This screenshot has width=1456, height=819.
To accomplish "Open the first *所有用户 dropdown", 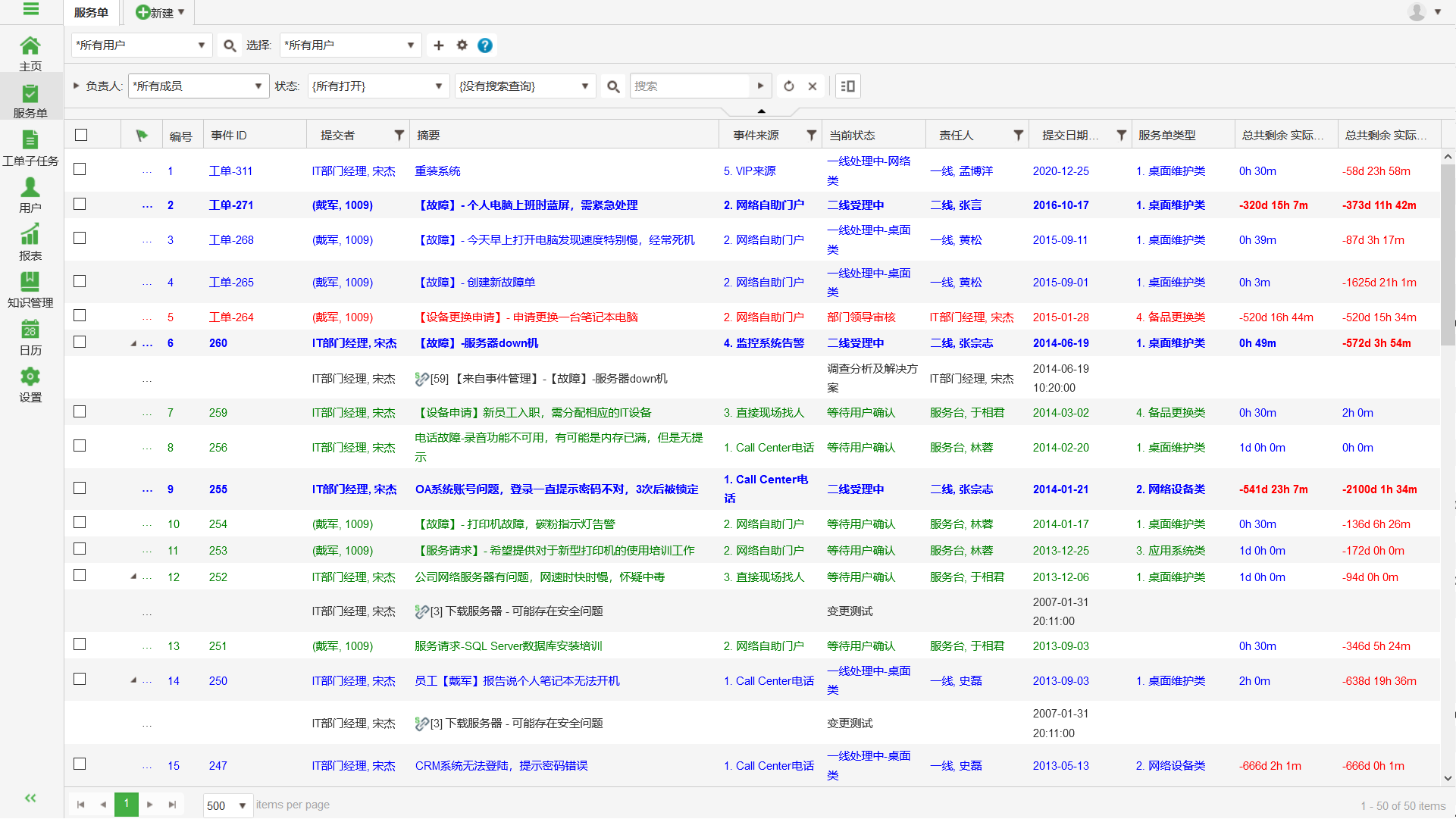I will (x=142, y=45).
